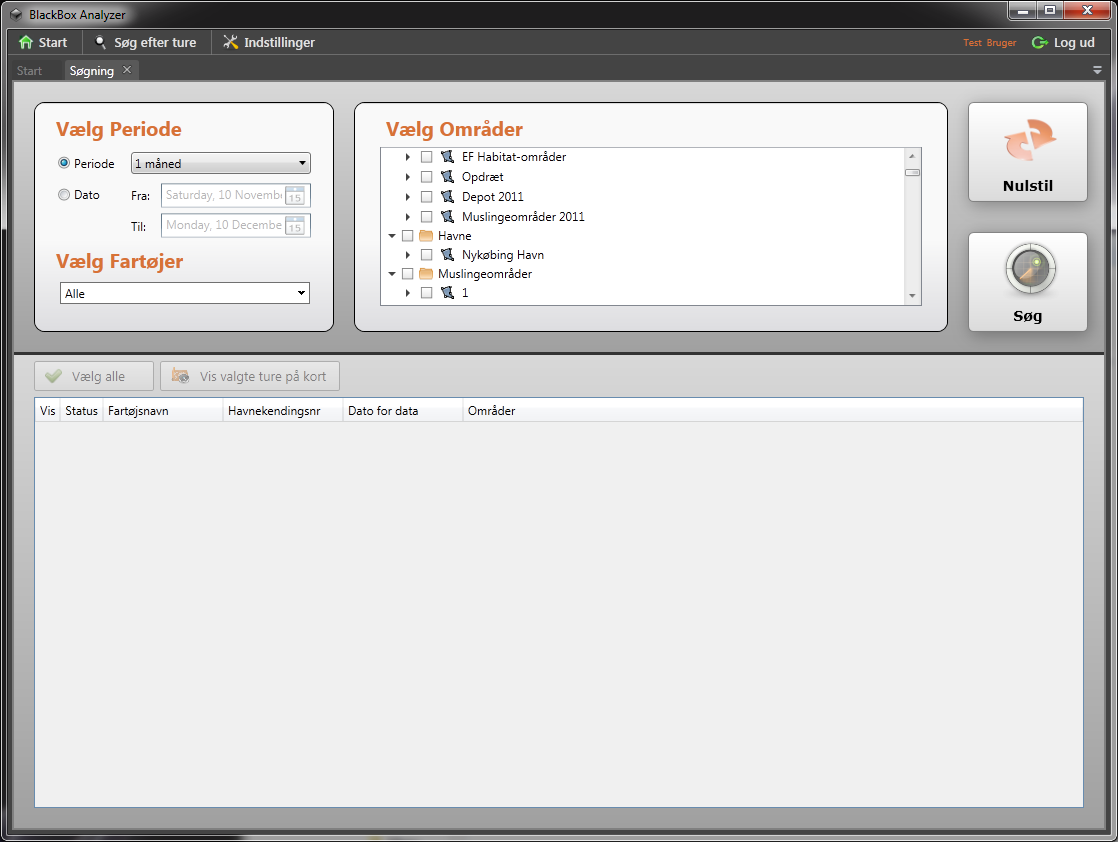Check the Muslingeområder folder checkbox
1118x842 pixels.
pos(408,274)
